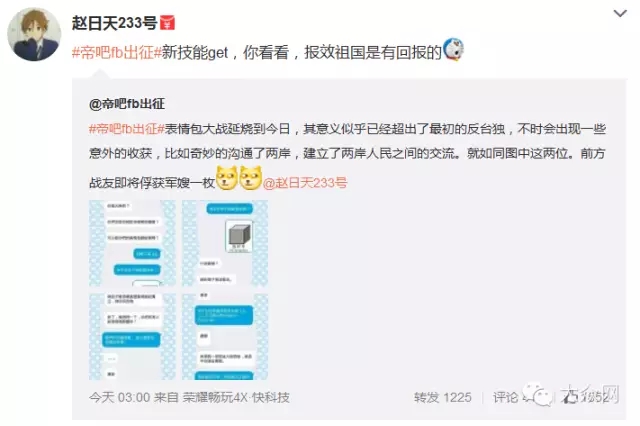Open the @帝吧fb出征 reposted author name

click(127, 104)
